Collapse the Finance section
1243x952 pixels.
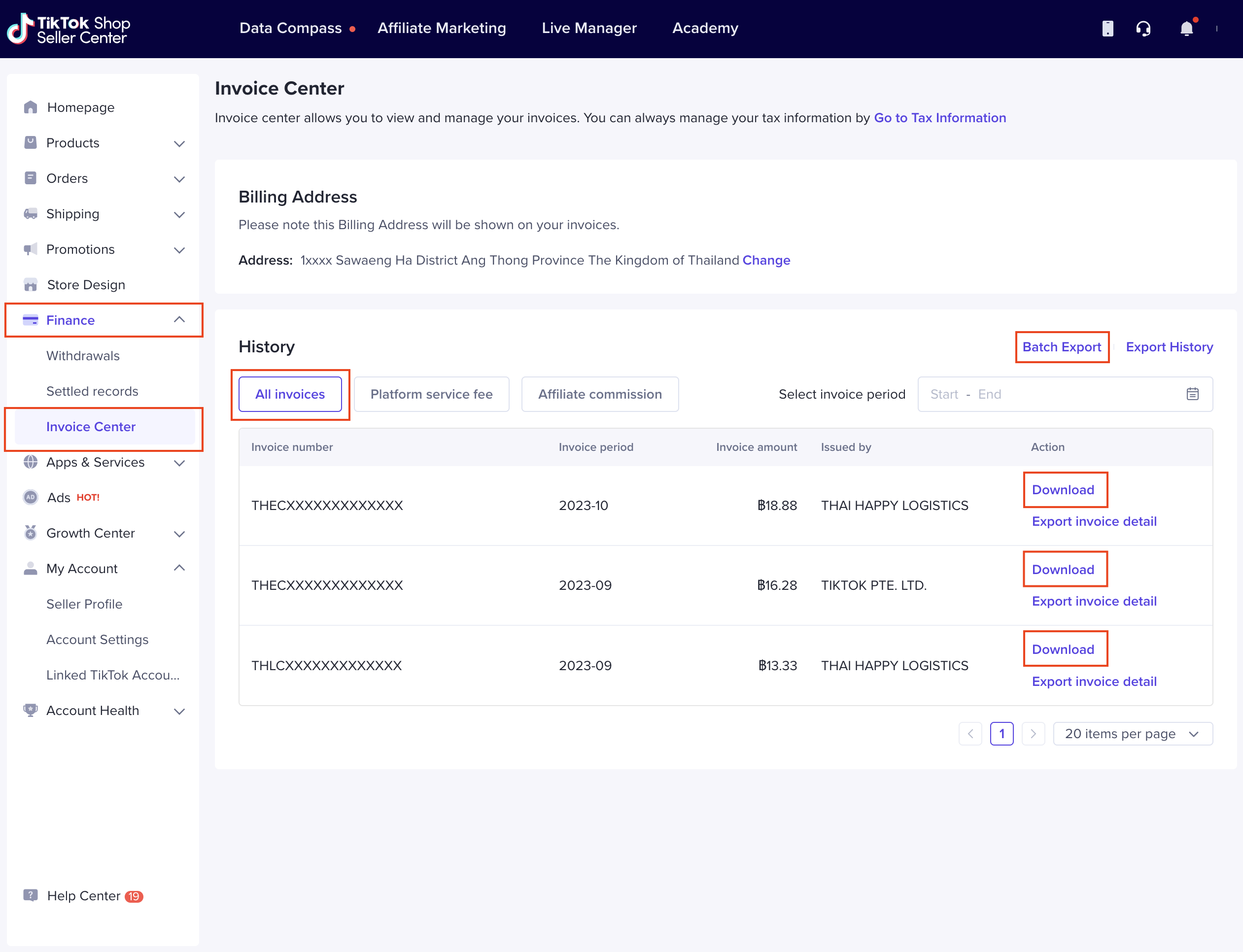click(179, 320)
